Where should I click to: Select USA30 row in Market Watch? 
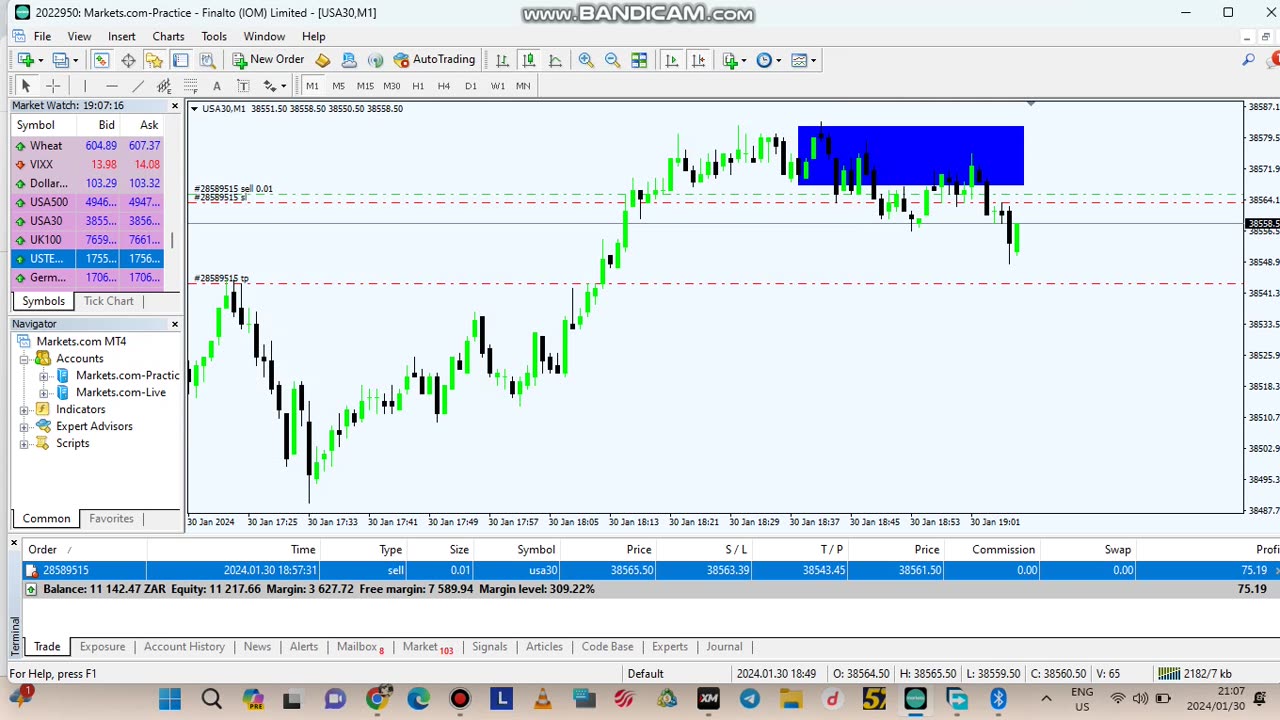[x=87, y=221]
